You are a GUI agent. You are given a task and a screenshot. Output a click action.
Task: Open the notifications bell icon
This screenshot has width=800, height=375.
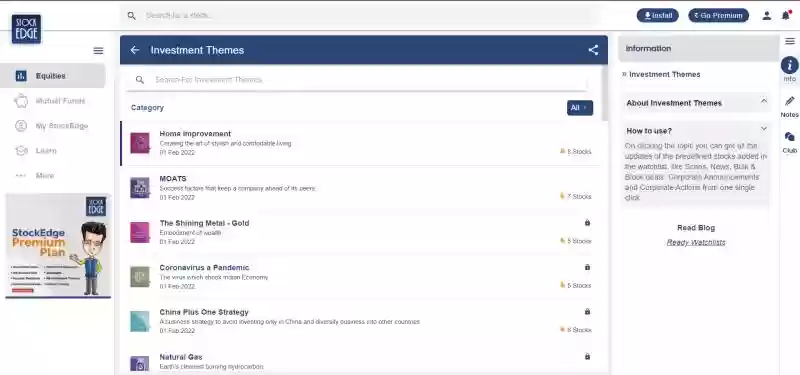[x=786, y=15]
